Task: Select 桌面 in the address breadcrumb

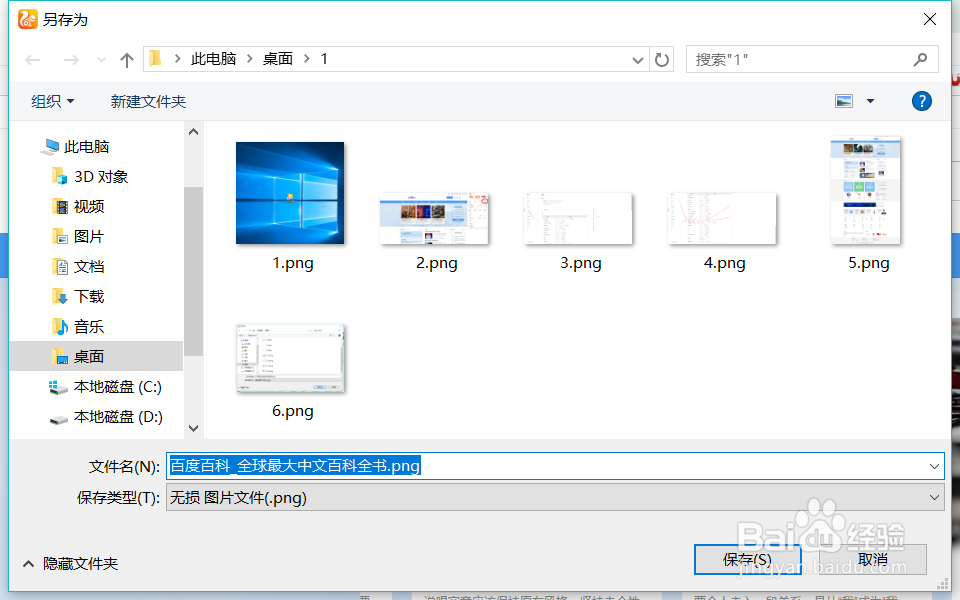Action: (x=277, y=59)
